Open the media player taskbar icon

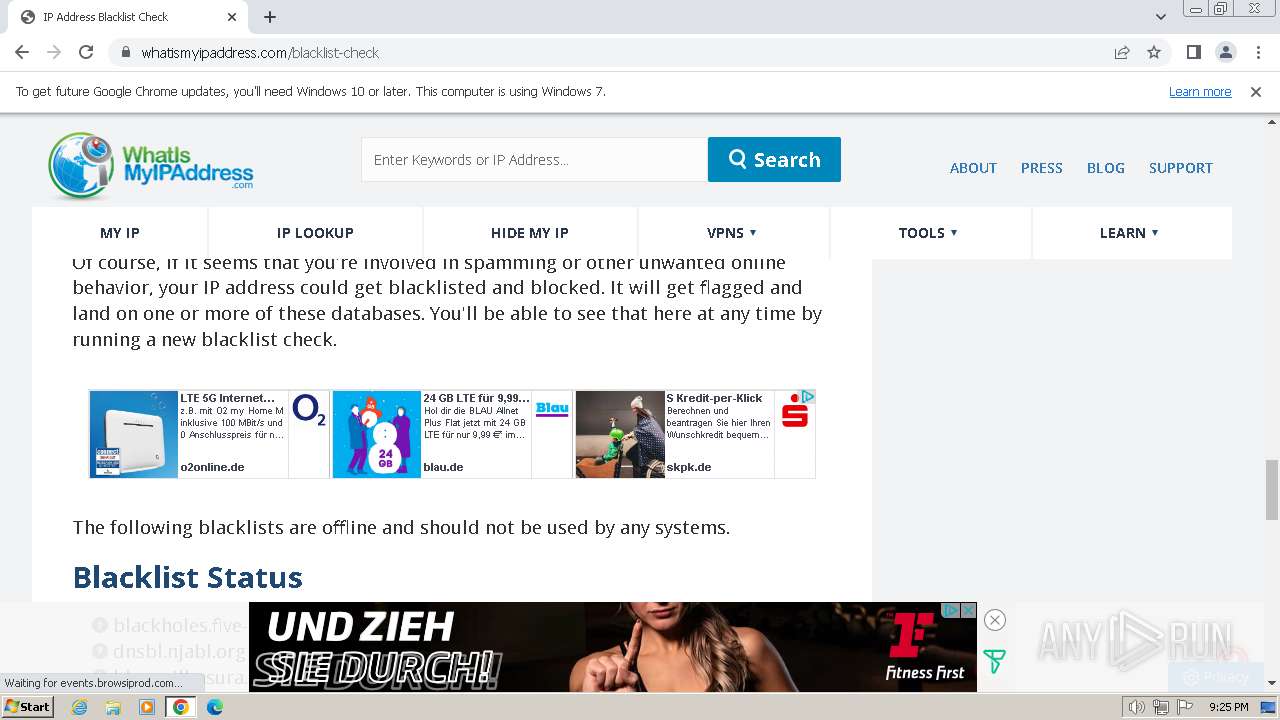(x=147, y=707)
